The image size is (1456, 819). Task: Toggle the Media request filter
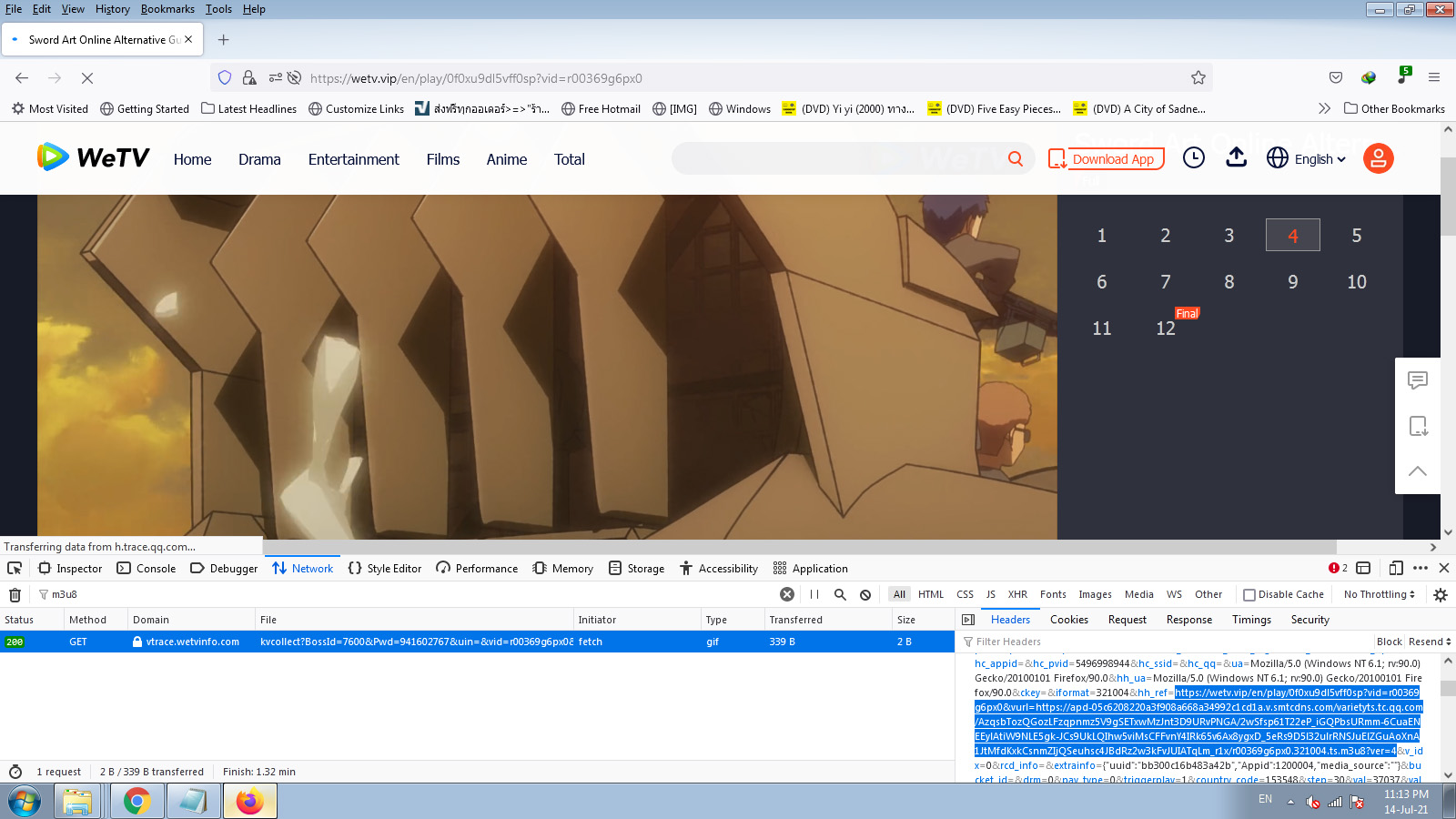point(1138,594)
